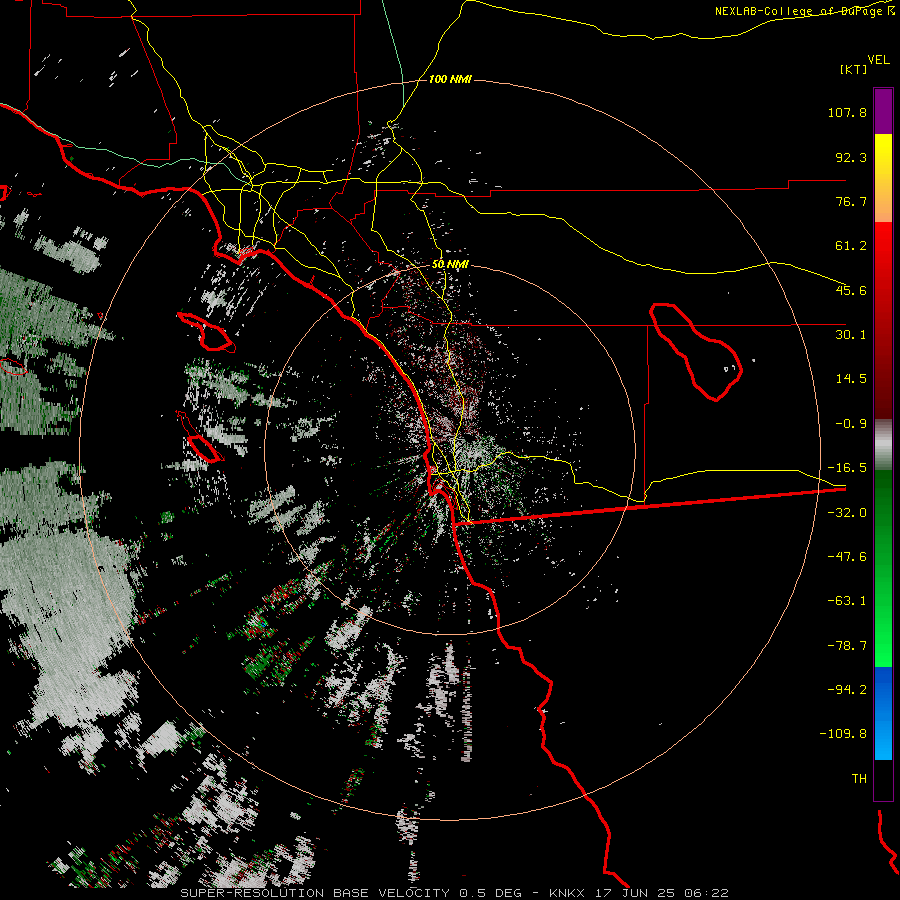Click the [KT] units label
The width and height of the screenshot is (900, 900).
click(854, 69)
